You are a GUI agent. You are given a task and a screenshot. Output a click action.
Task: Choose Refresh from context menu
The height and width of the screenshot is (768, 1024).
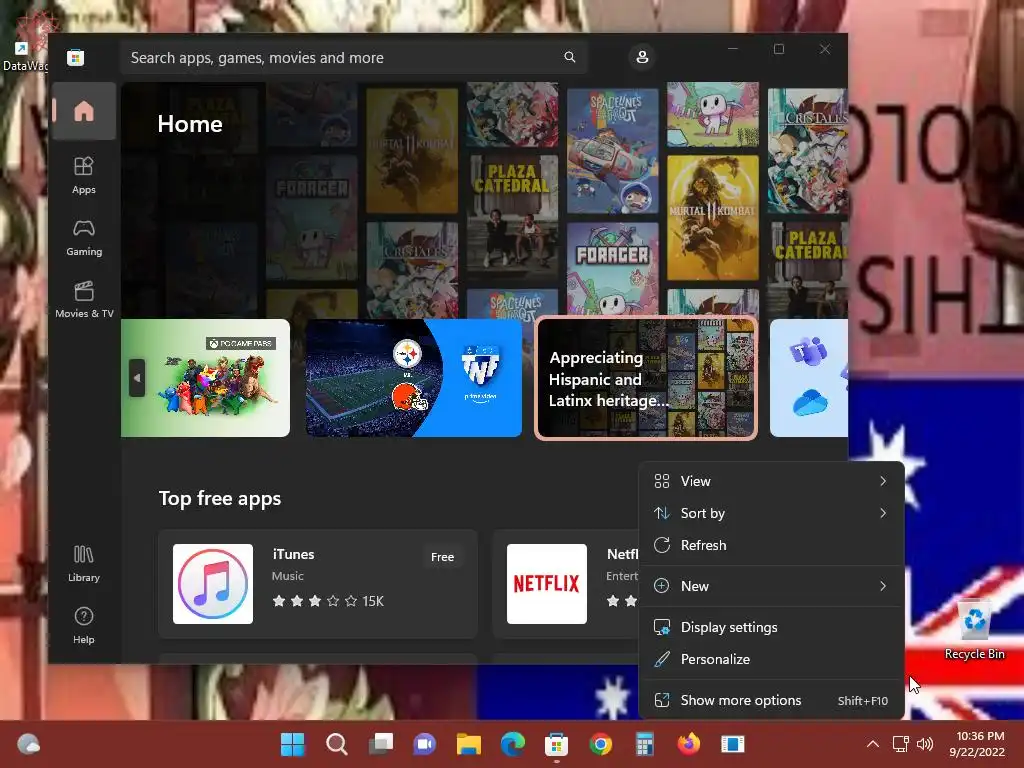[771, 545]
